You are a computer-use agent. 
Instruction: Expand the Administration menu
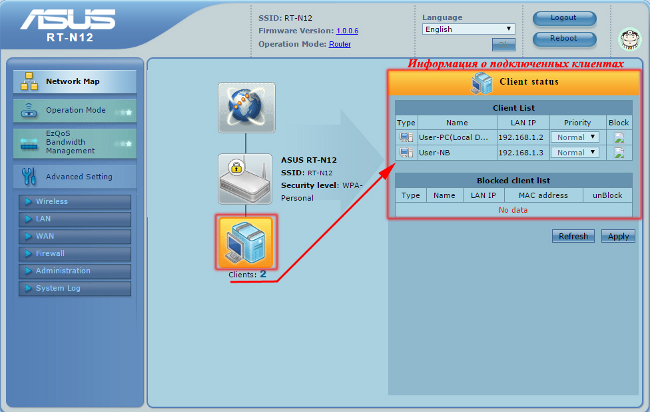pos(75,271)
